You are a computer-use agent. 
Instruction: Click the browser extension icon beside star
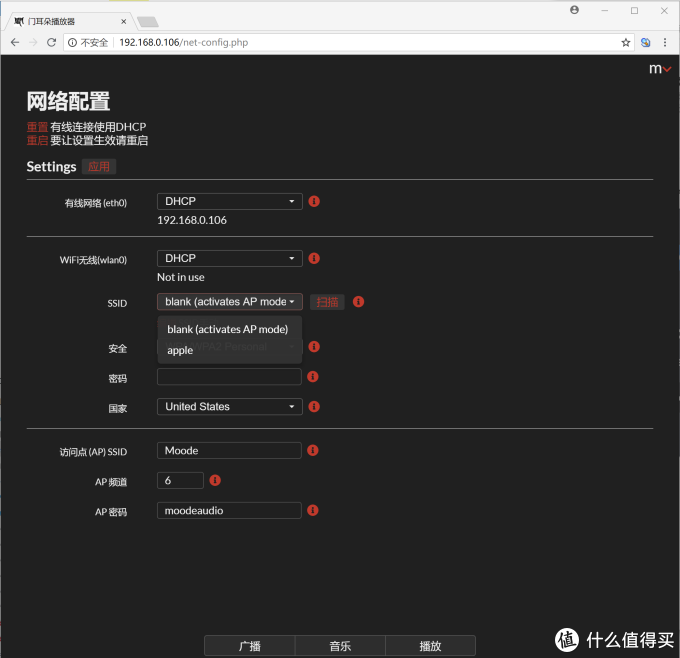coord(645,42)
